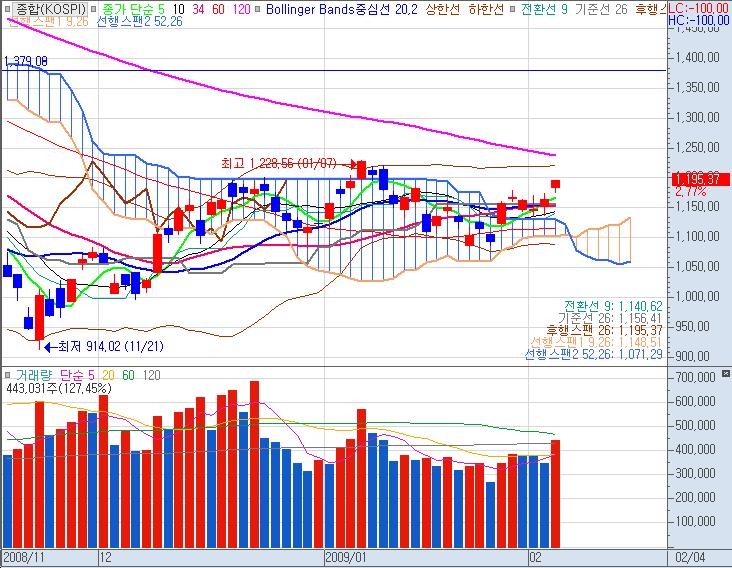Select the 2008/11 date on time axis
Screen dimensions: 732x568
(x=22, y=554)
